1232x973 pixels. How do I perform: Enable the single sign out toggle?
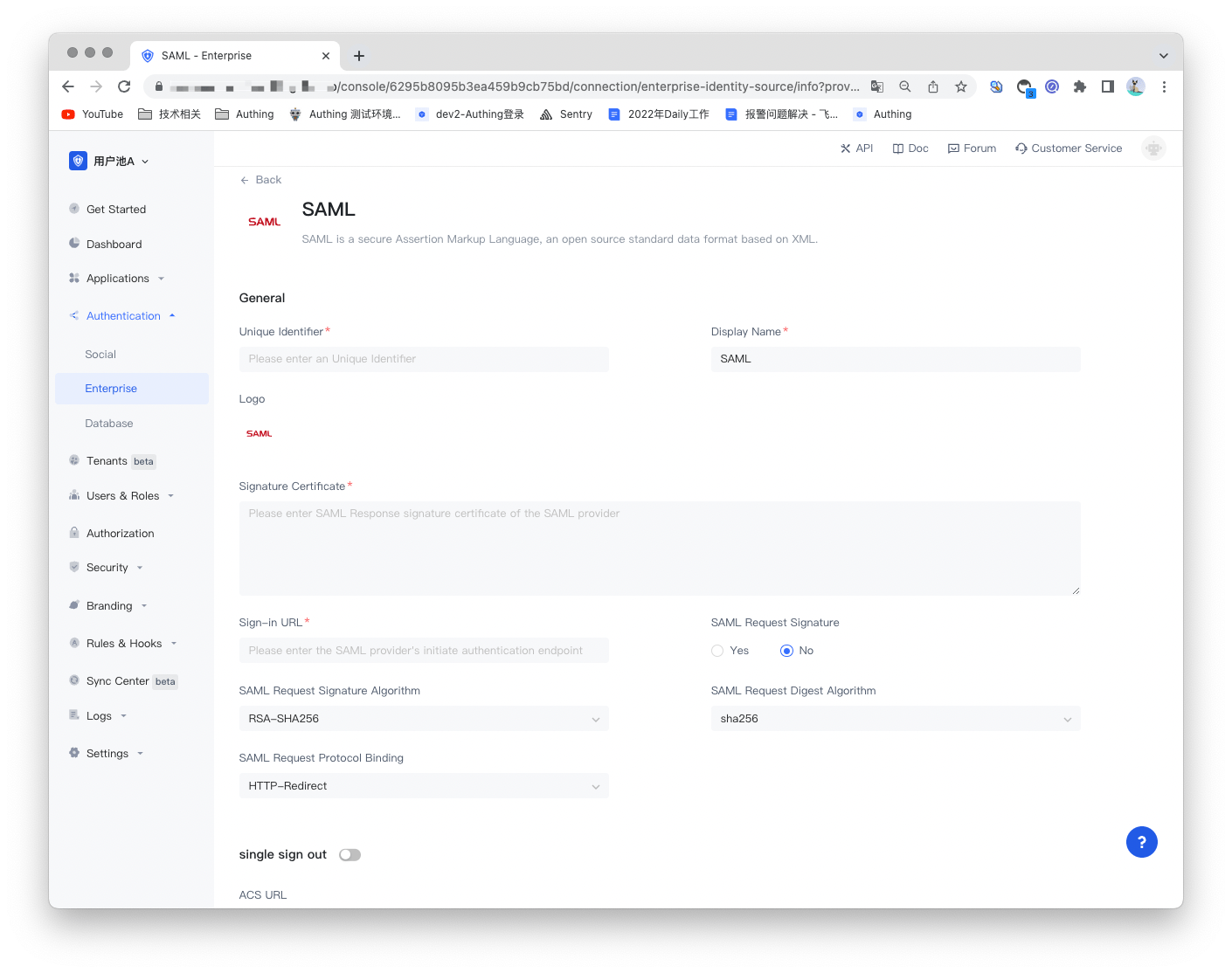tap(350, 855)
